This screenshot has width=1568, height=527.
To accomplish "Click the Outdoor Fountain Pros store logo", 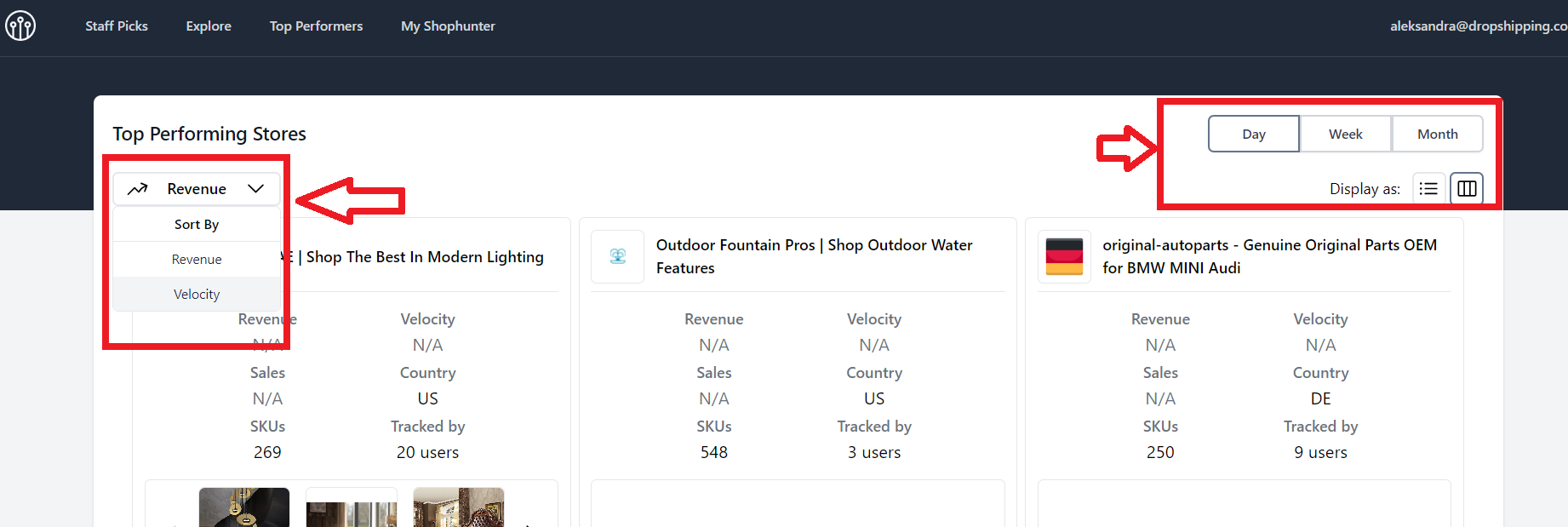I will coord(618,256).
